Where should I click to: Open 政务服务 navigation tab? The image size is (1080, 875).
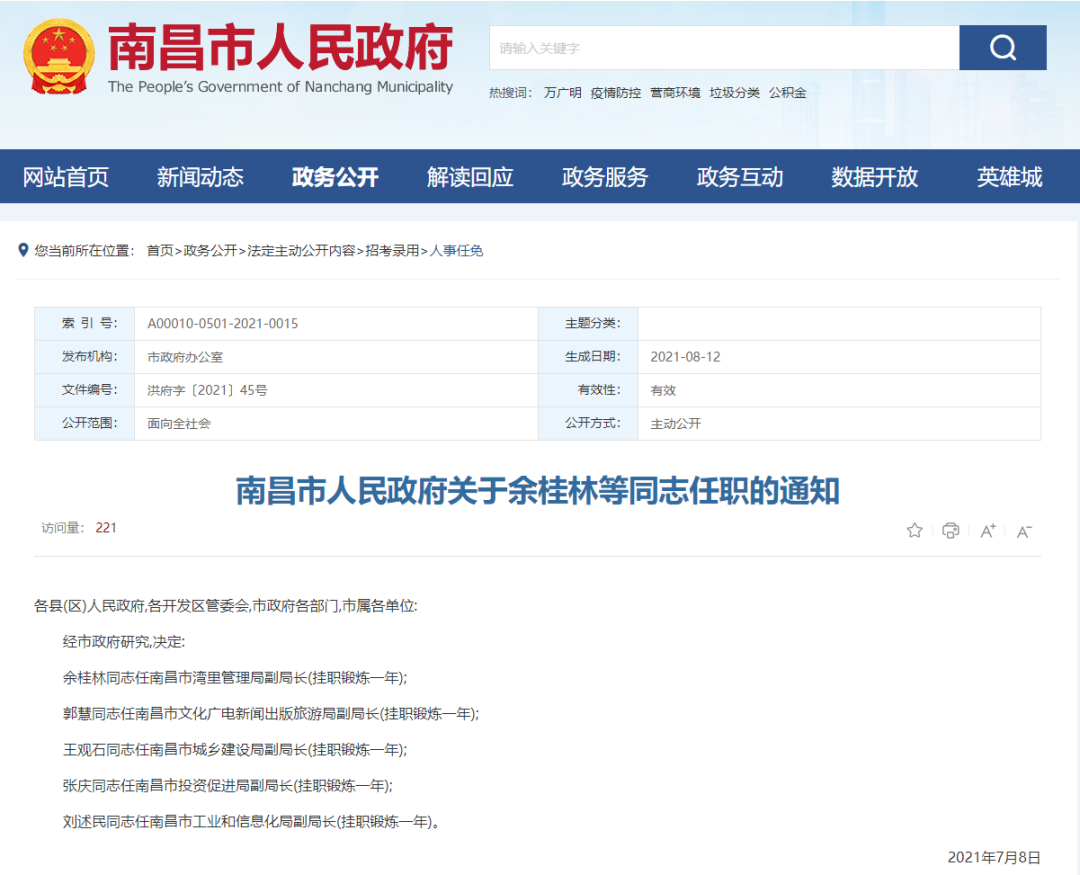click(x=605, y=177)
